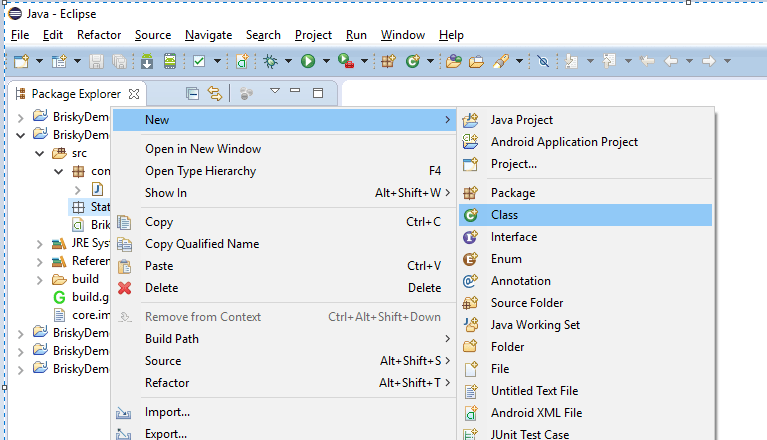Click the New Java Package toolbar icon
The height and width of the screenshot is (440, 767).
tap(388, 61)
